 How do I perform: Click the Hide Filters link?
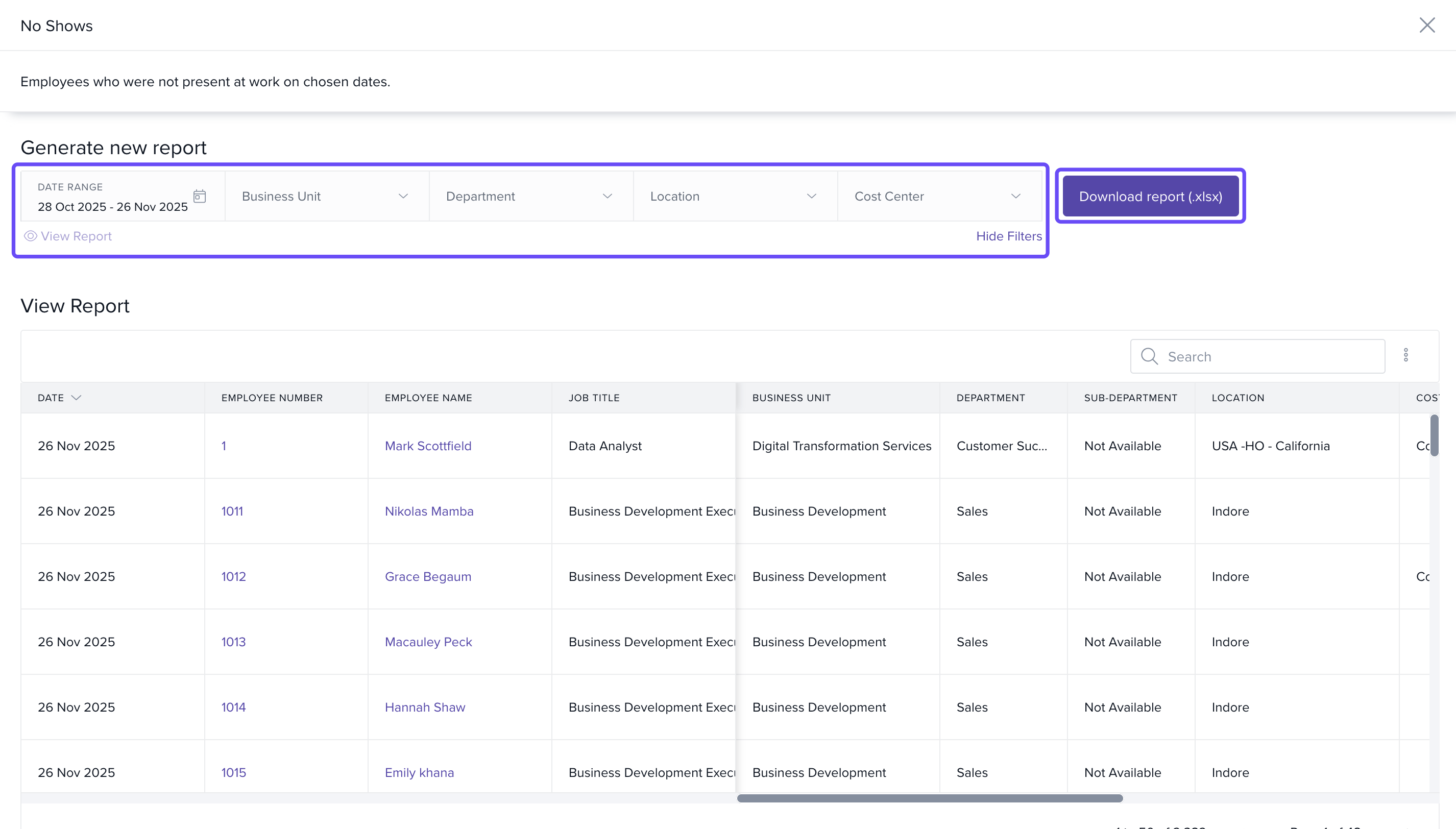1008,236
